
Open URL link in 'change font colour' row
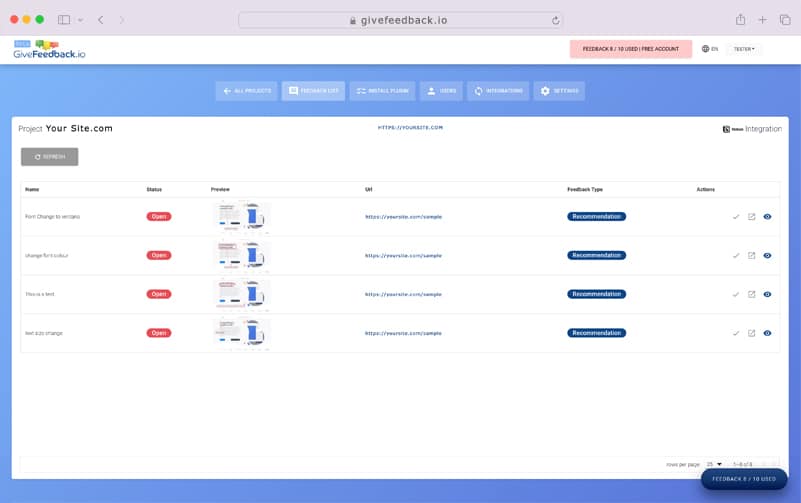(x=403, y=256)
